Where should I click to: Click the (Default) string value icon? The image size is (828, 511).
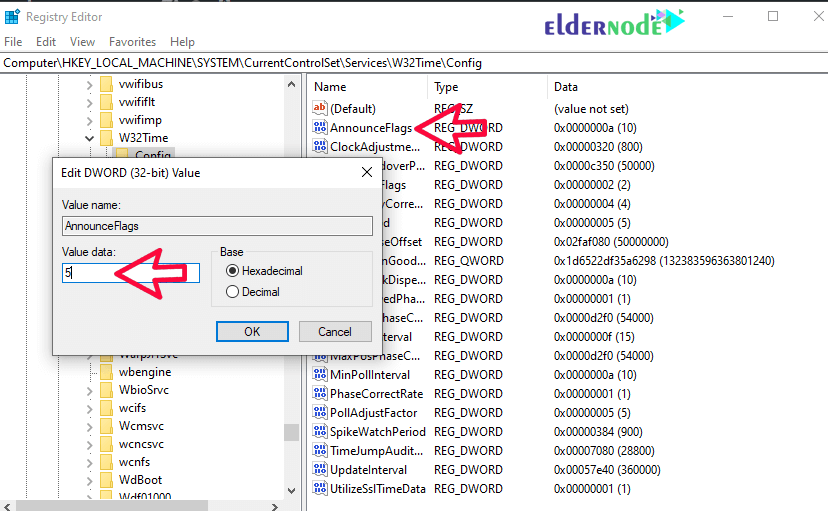320,108
